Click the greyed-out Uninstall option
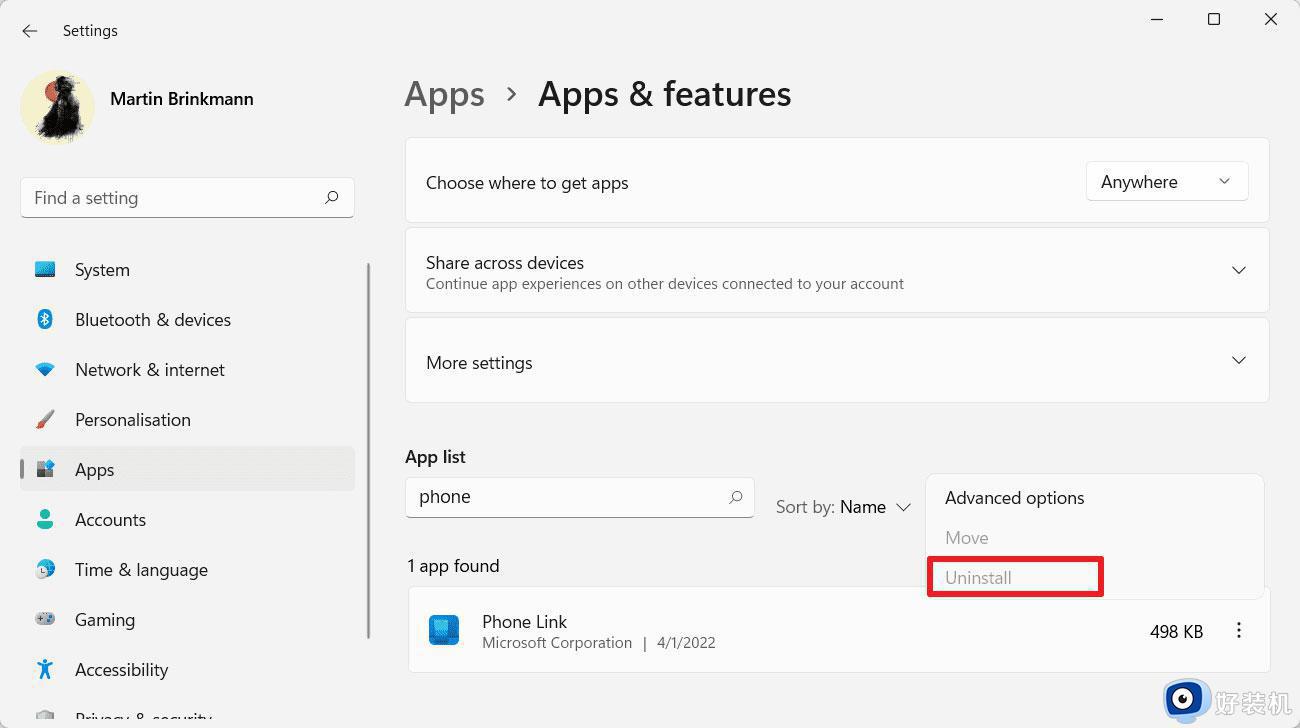Screen dimensions: 1300x728 pyautogui.click(x=978, y=578)
